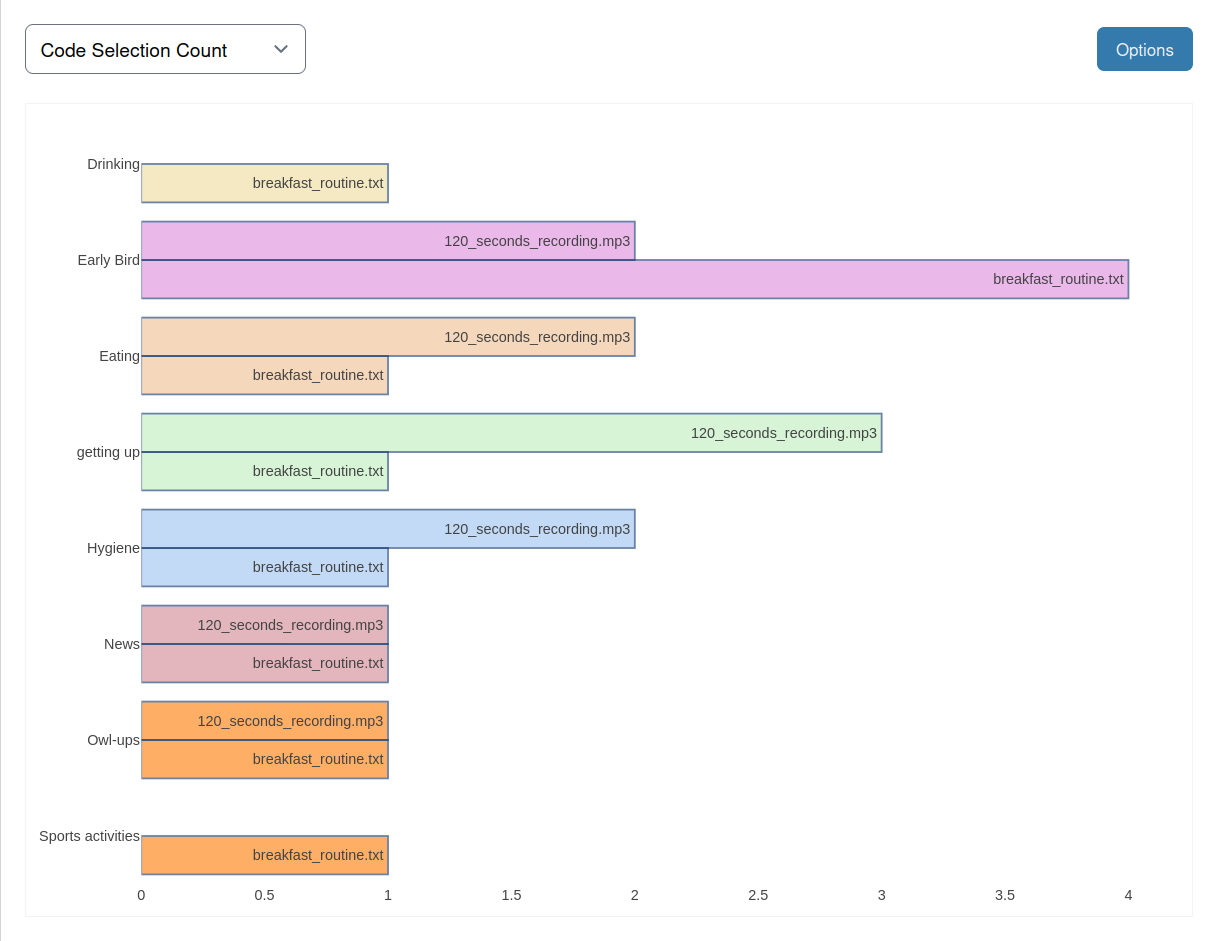The height and width of the screenshot is (941, 1217).
Task: Click Owl-ups breakfast_routine.txt bar
Action: pos(264,760)
